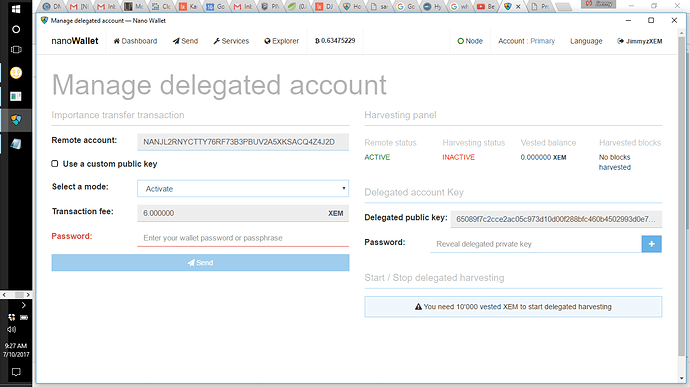Open the Language dropdown
Screen dimensions: 690x387
pos(586,41)
